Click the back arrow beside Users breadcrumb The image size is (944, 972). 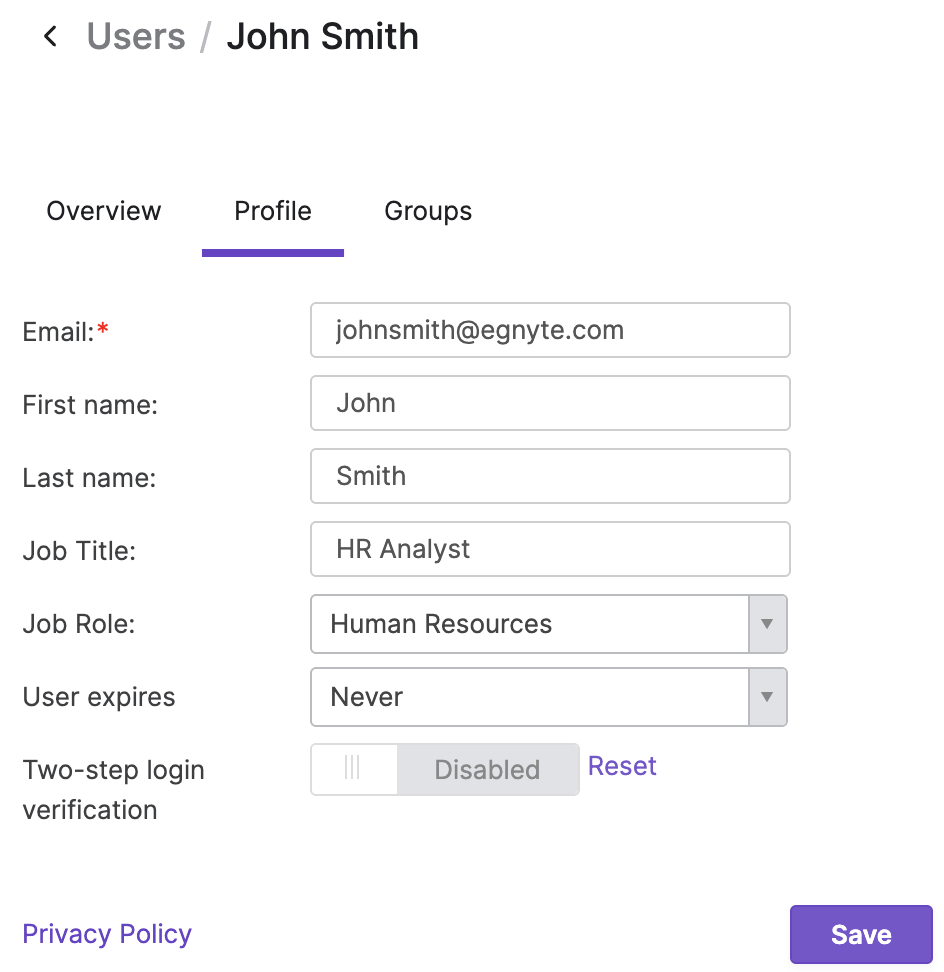click(x=50, y=36)
